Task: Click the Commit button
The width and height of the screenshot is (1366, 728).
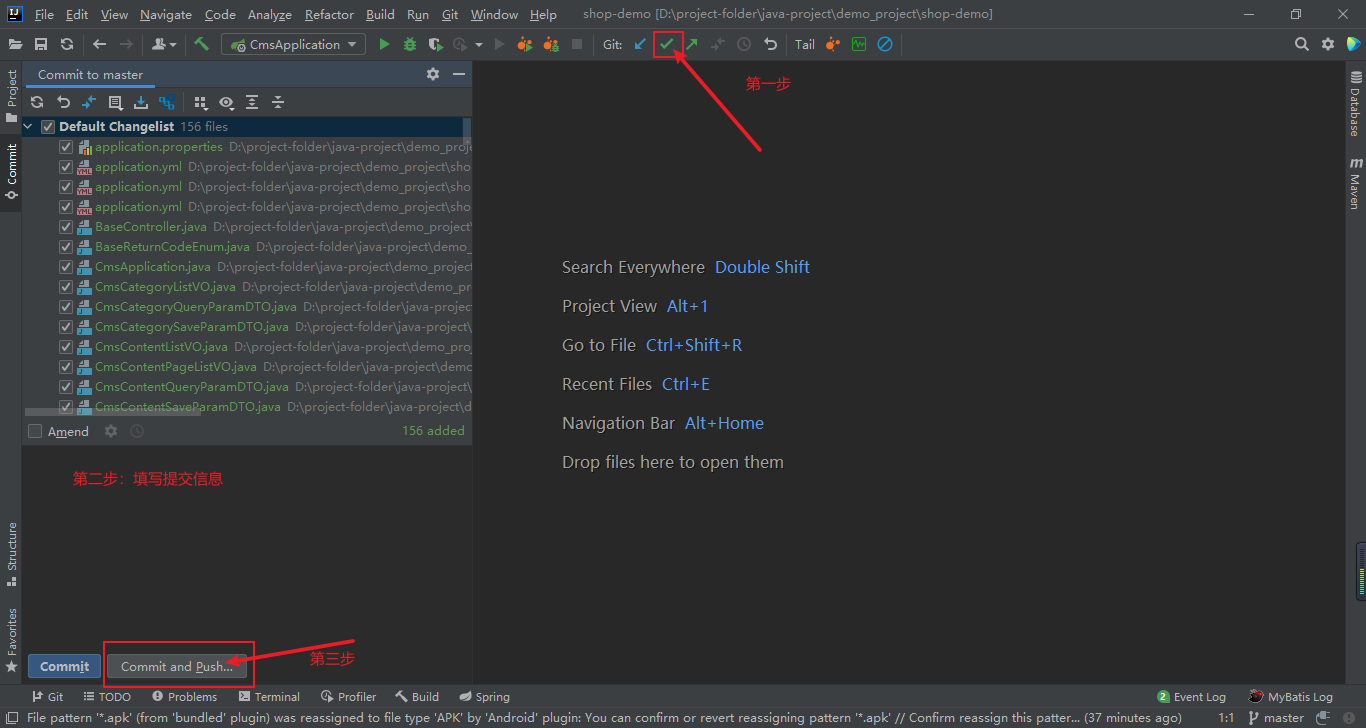Action: click(65, 667)
